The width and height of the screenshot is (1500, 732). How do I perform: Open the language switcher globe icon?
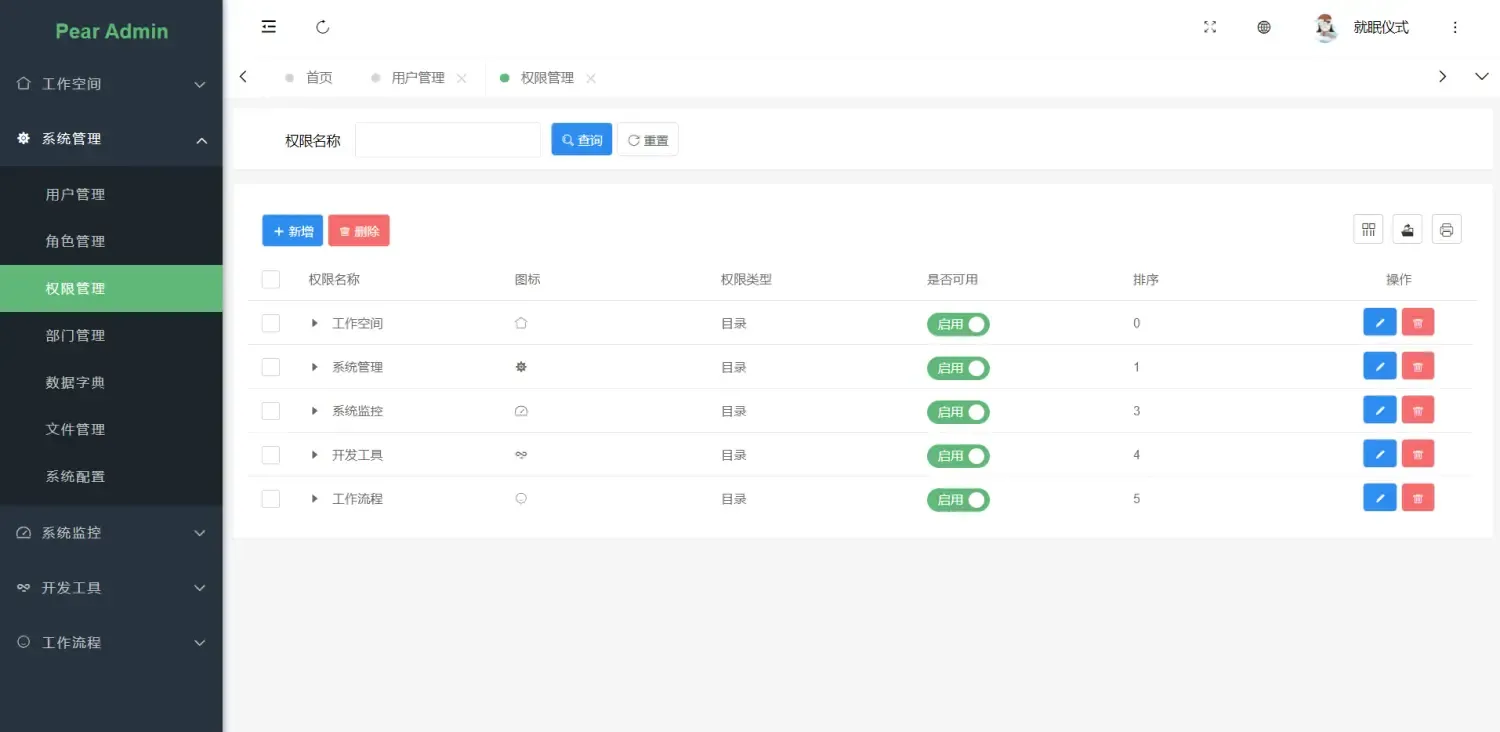(1263, 27)
